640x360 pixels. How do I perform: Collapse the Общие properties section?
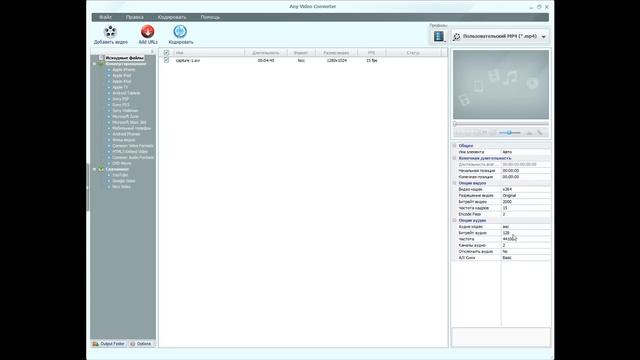(454, 145)
